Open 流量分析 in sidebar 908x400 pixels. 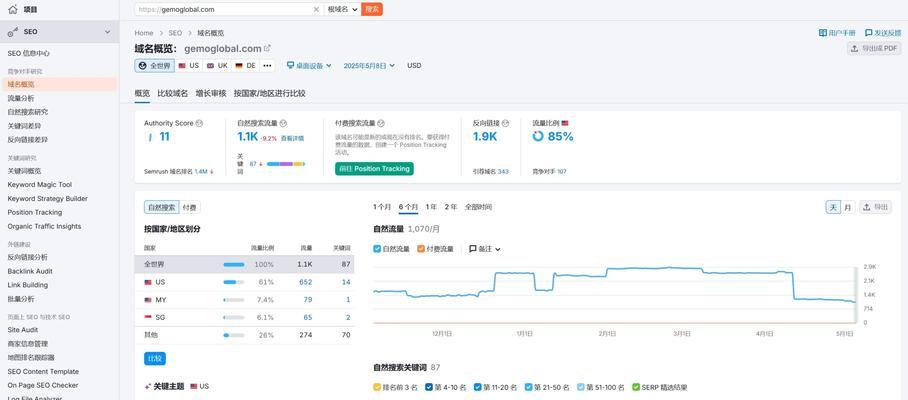tap(21, 98)
